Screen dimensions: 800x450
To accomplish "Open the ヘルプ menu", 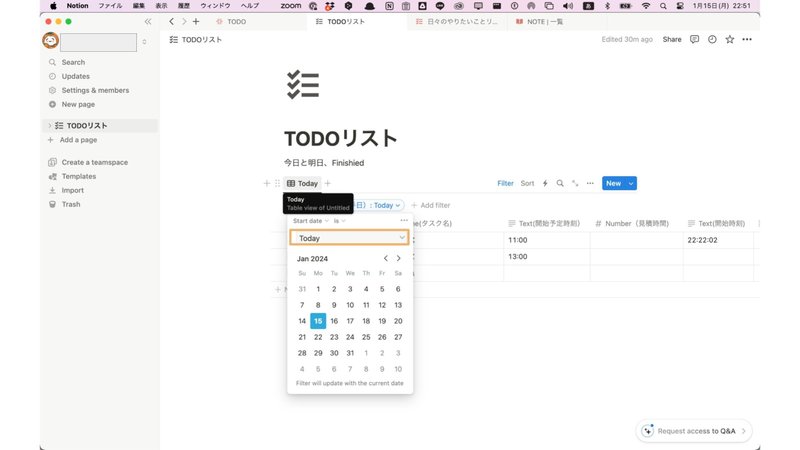I will 250,6.
